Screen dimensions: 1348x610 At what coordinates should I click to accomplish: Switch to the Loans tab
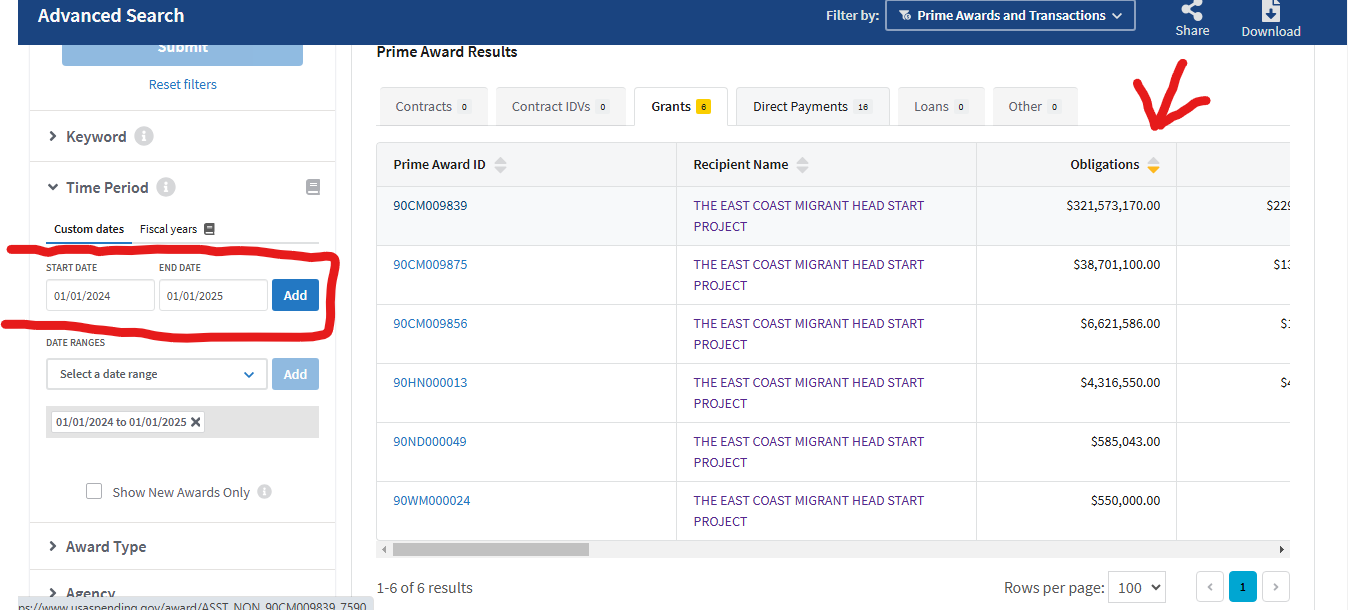(x=941, y=106)
